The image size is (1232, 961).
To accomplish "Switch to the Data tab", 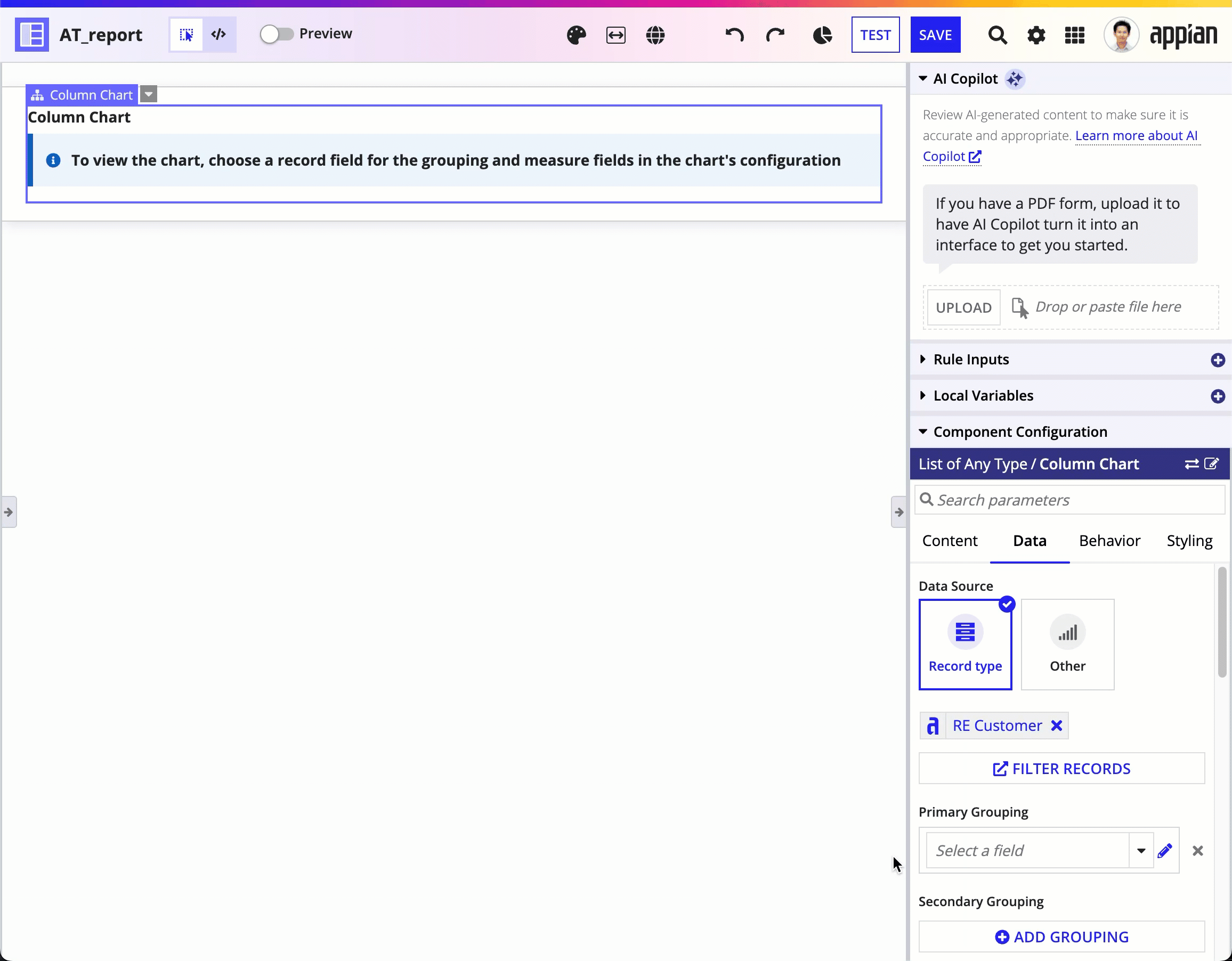I will tap(1030, 540).
